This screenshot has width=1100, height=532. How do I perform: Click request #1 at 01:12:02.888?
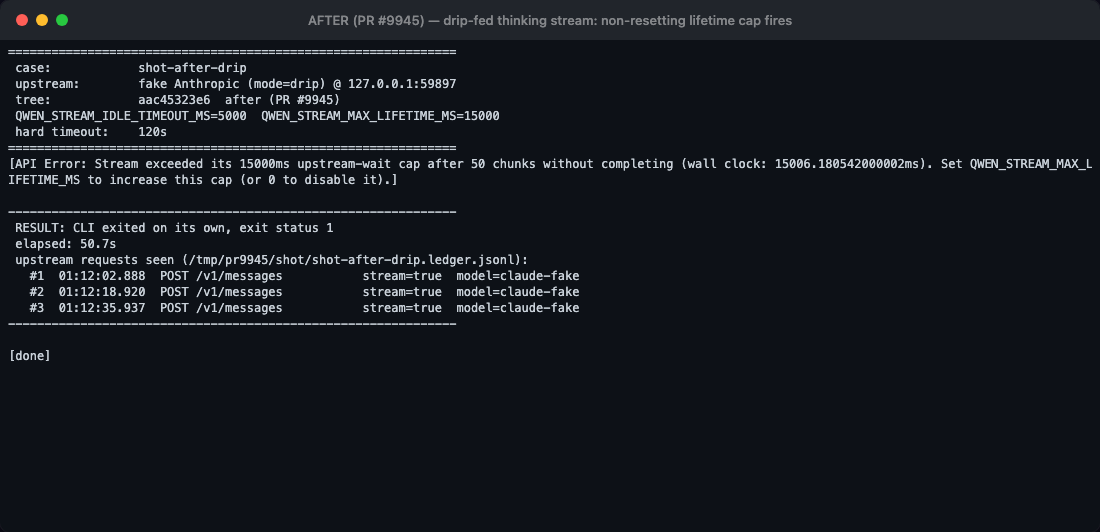tap(304, 276)
